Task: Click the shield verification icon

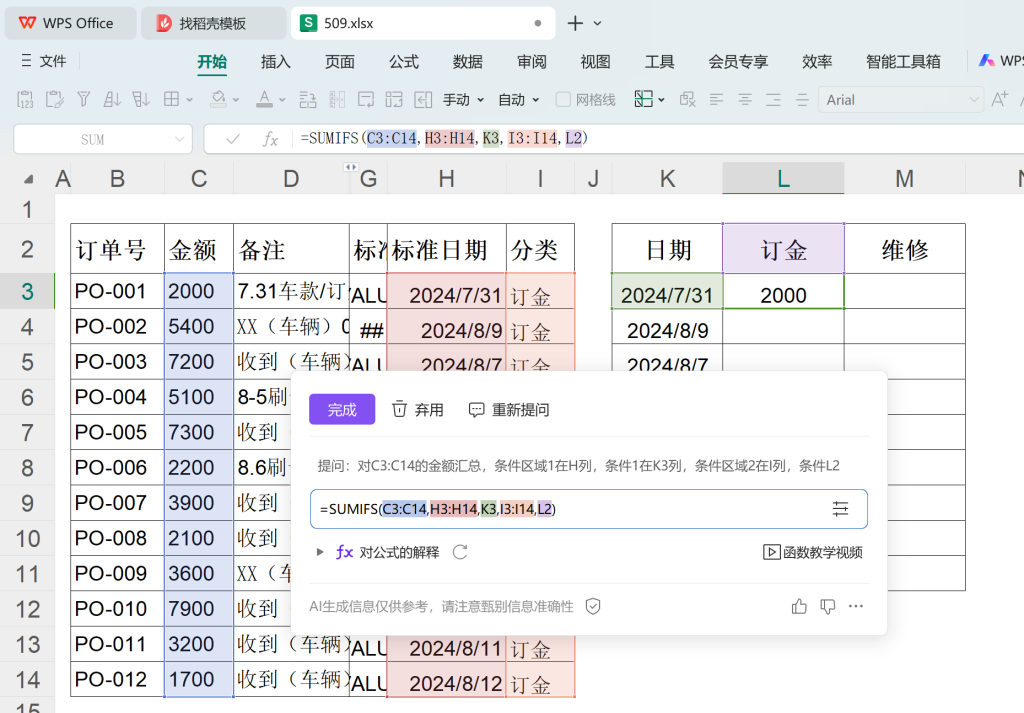Action: click(x=593, y=607)
